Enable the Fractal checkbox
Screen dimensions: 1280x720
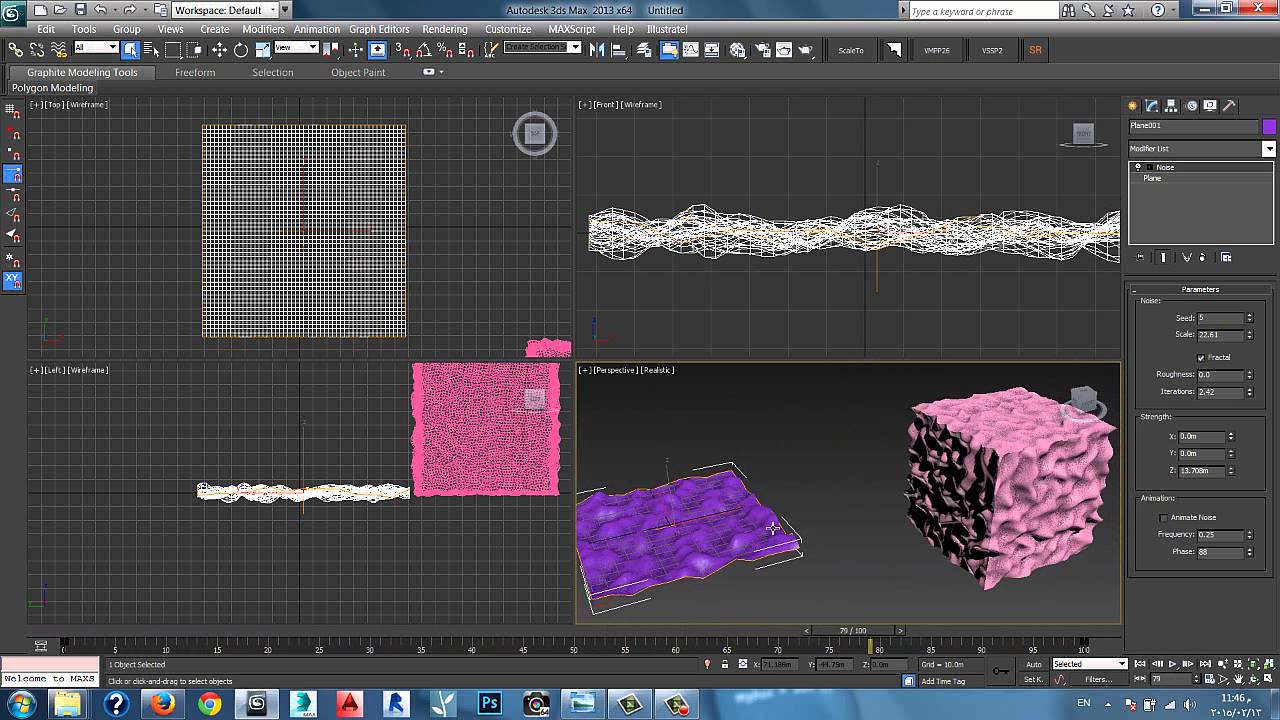1201,357
